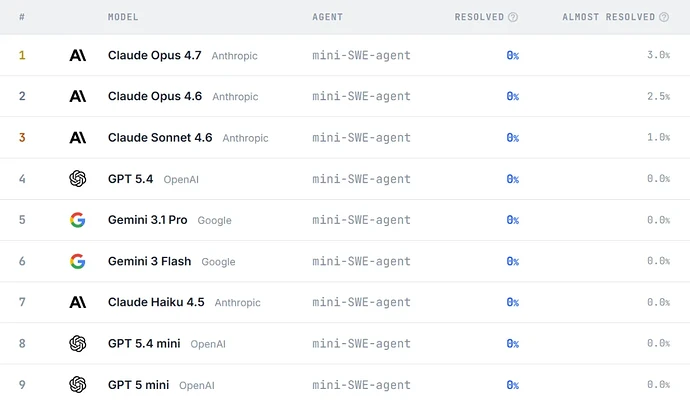Select the GPT 5.4 mini model name
690x403 pixels.
tap(144, 344)
